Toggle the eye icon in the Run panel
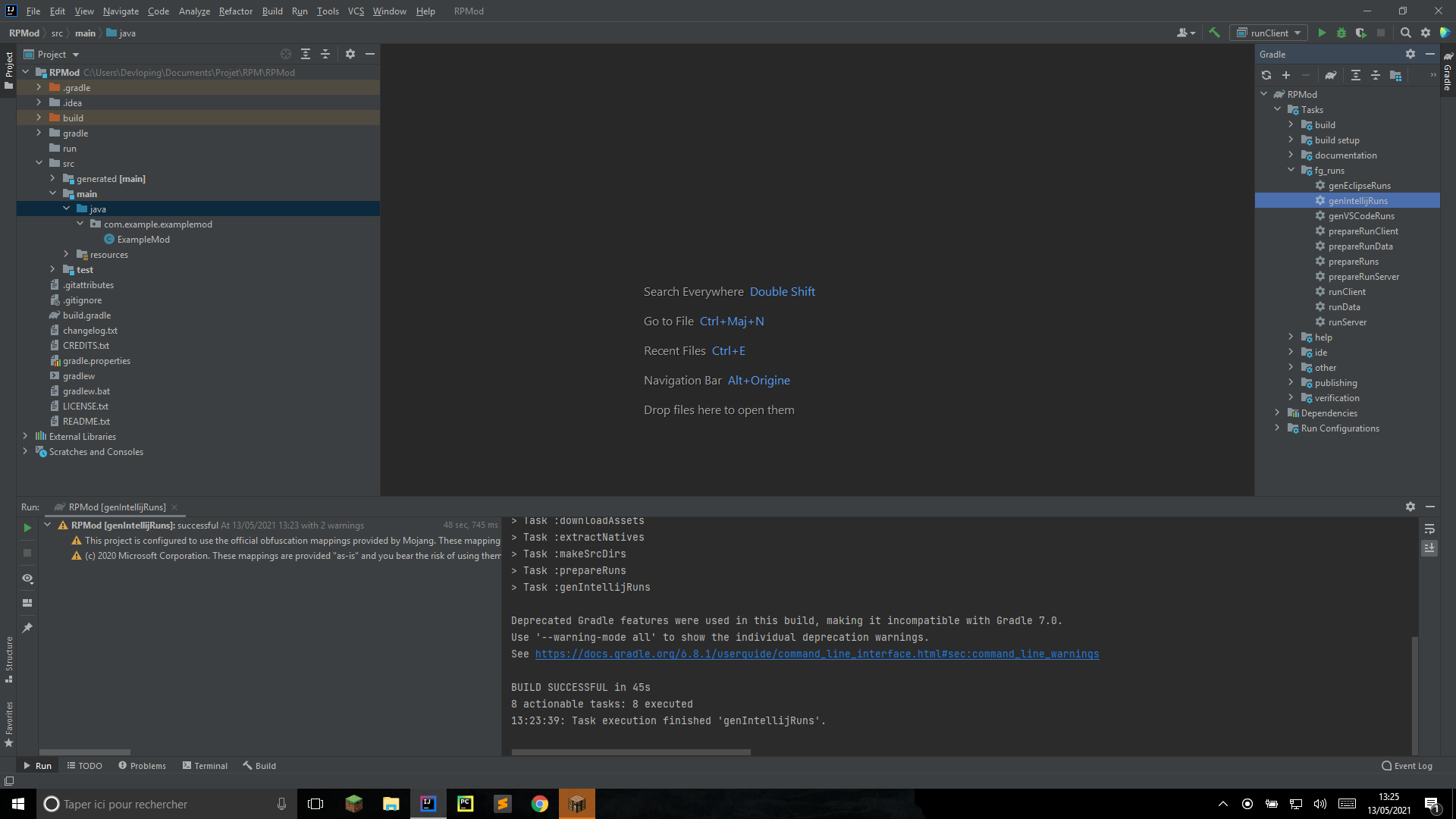 click(27, 579)
